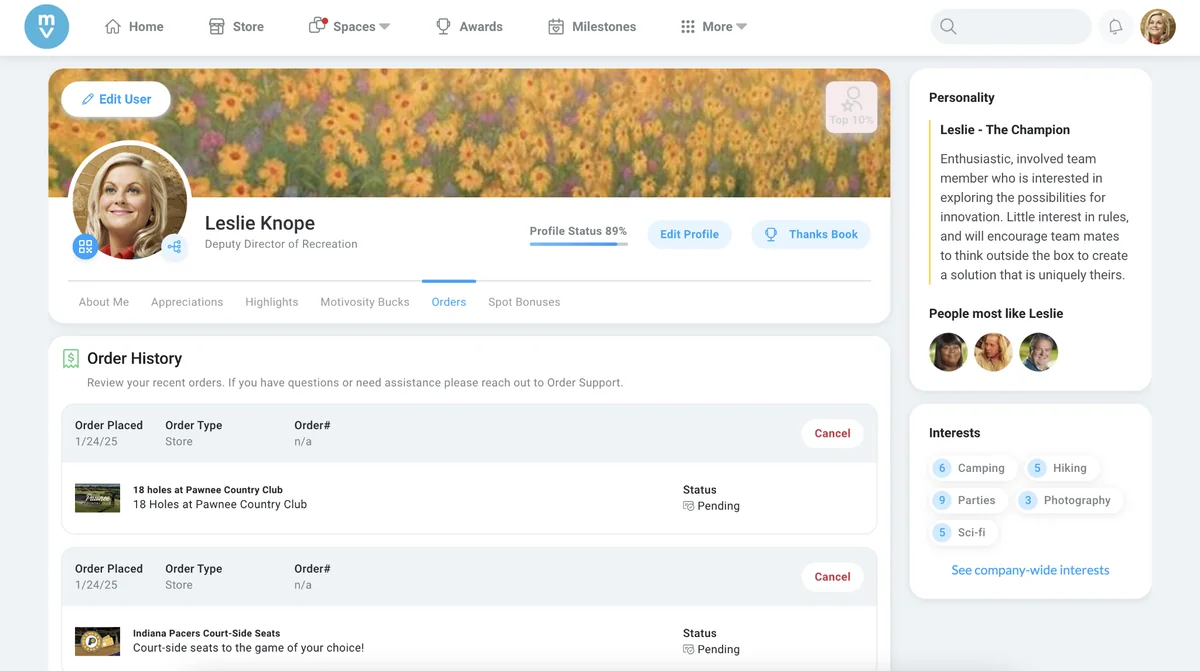Switch to the Spot Bonuses tab
Screen dimensions: 1200x671
point(524,302)
